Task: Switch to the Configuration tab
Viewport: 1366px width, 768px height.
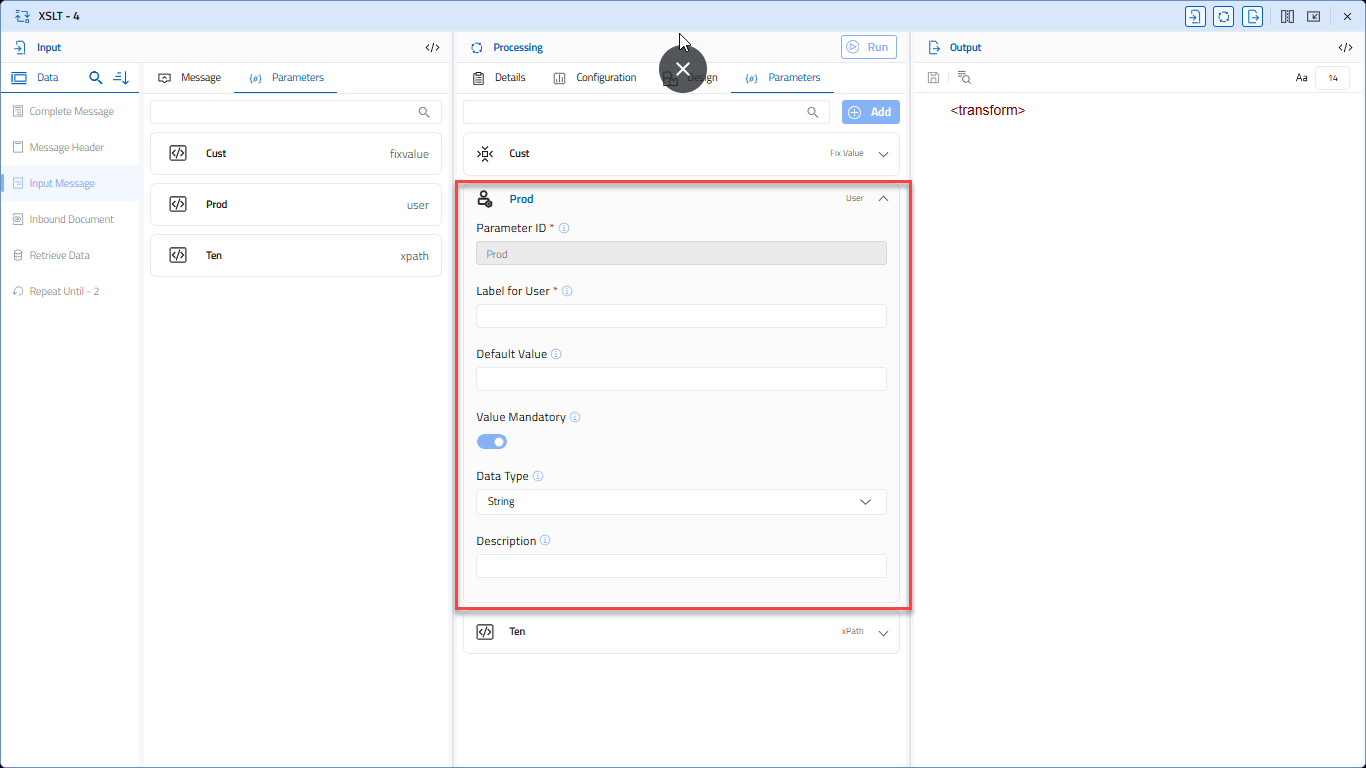Action: [595, 77]
